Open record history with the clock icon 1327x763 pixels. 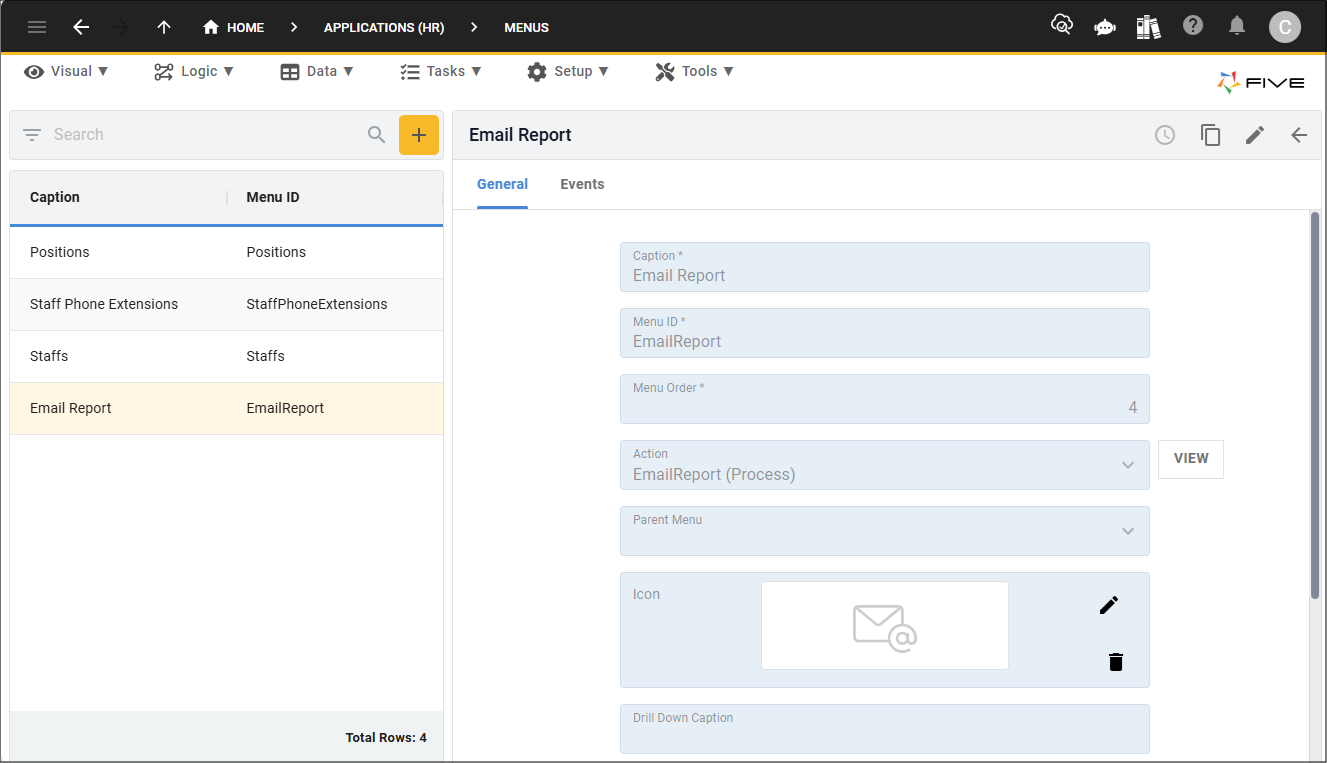coord(1165,134)
